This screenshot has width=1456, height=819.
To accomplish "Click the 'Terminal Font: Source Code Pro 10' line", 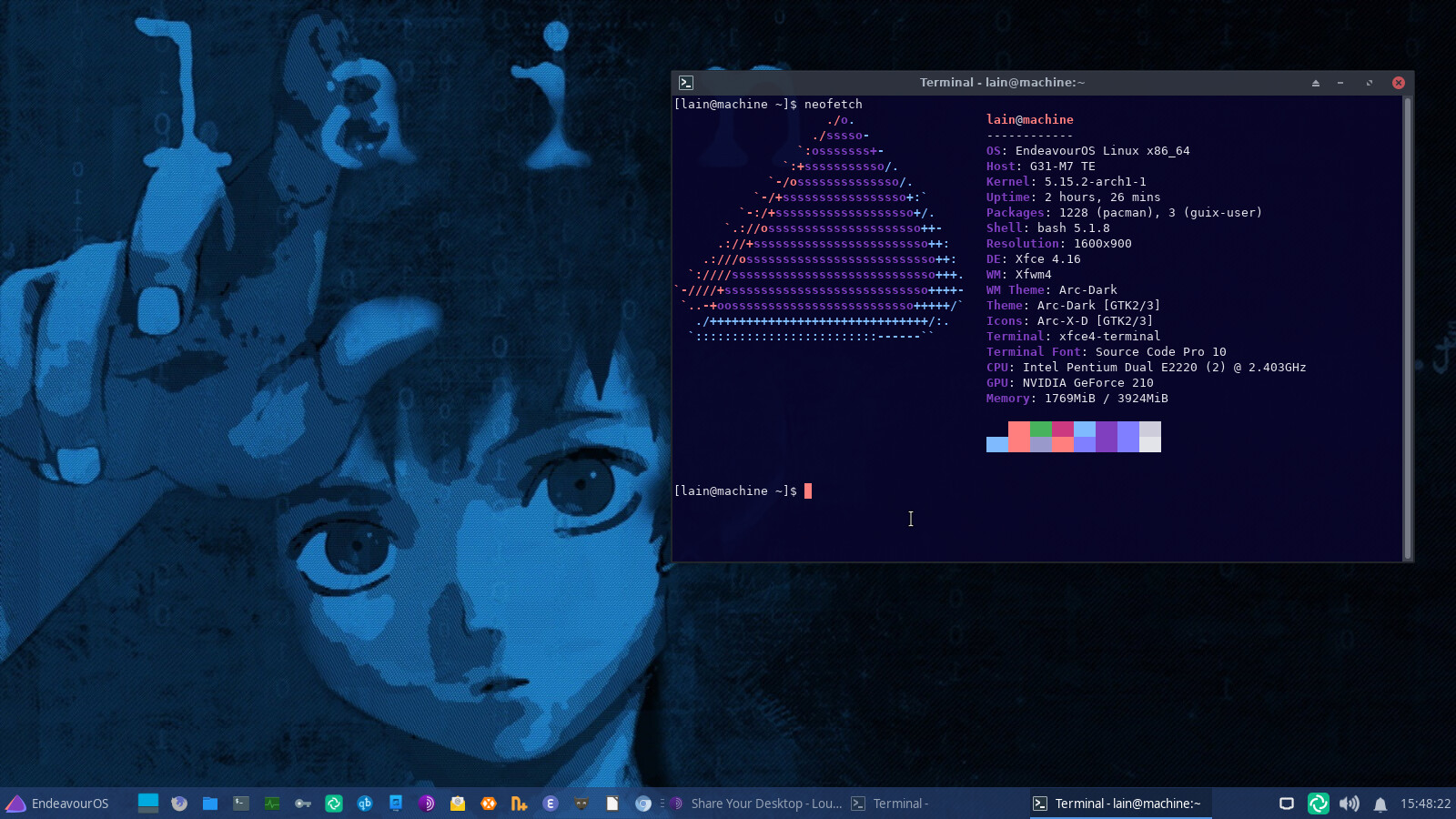I will 1107,352.
